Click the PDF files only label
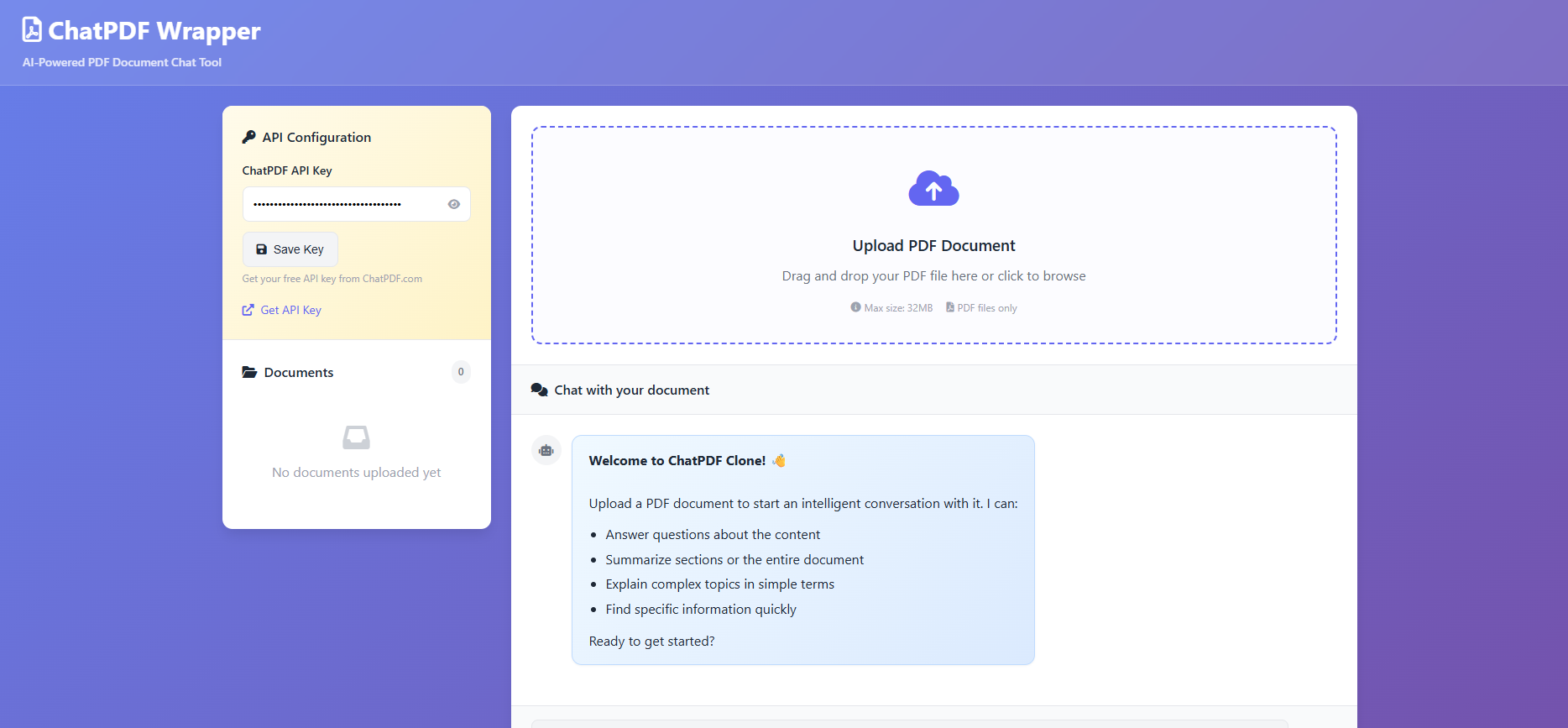1568x728 pixels. (x=987, y=308)
